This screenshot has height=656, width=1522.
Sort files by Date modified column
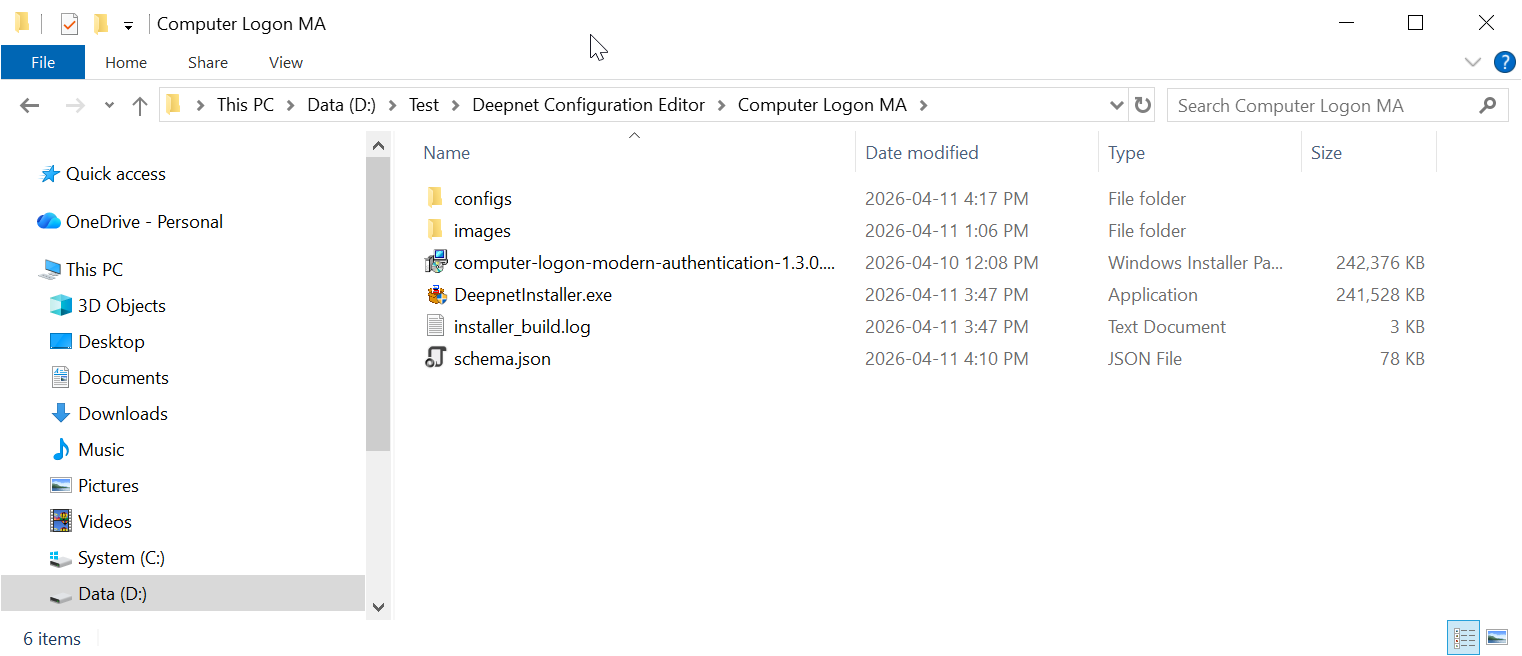pos(921,153)
